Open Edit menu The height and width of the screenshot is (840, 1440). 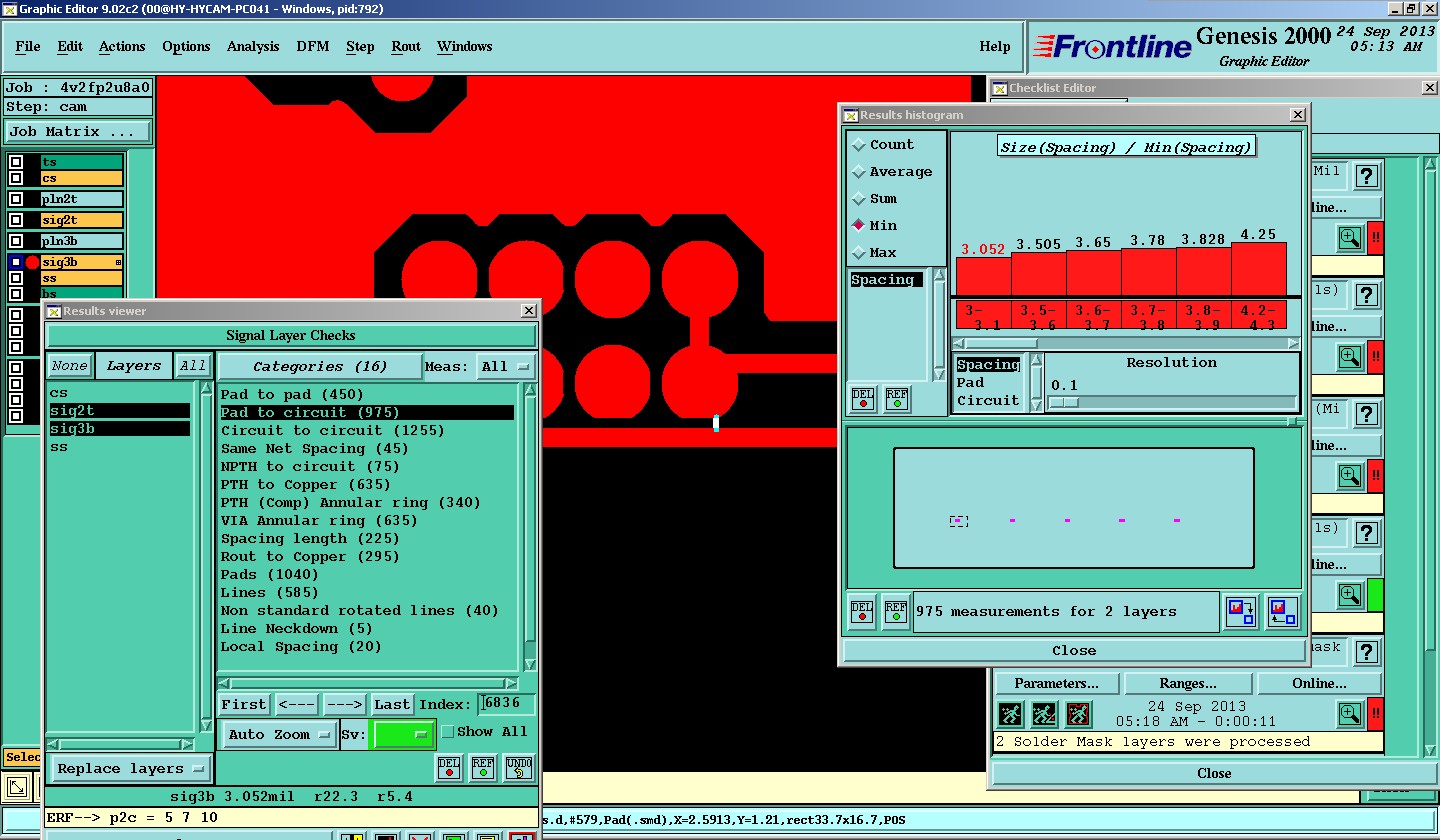point(70,46)
